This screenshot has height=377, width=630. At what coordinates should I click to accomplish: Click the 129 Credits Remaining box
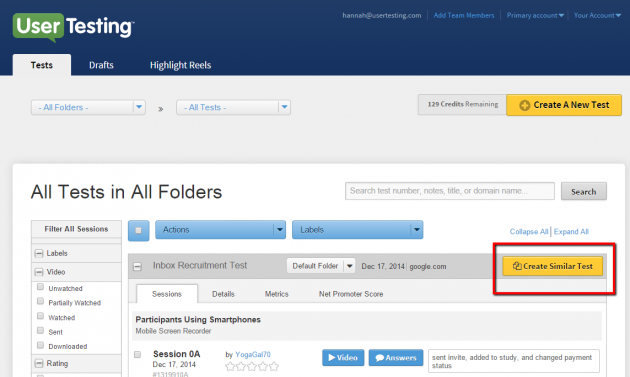click(x=462, y=104)
